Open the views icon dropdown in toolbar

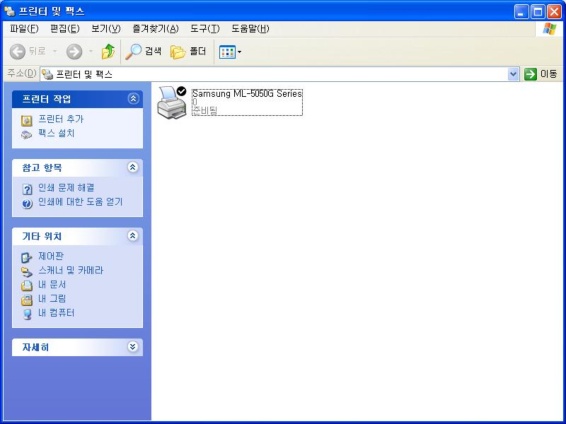tap(230, 52)
